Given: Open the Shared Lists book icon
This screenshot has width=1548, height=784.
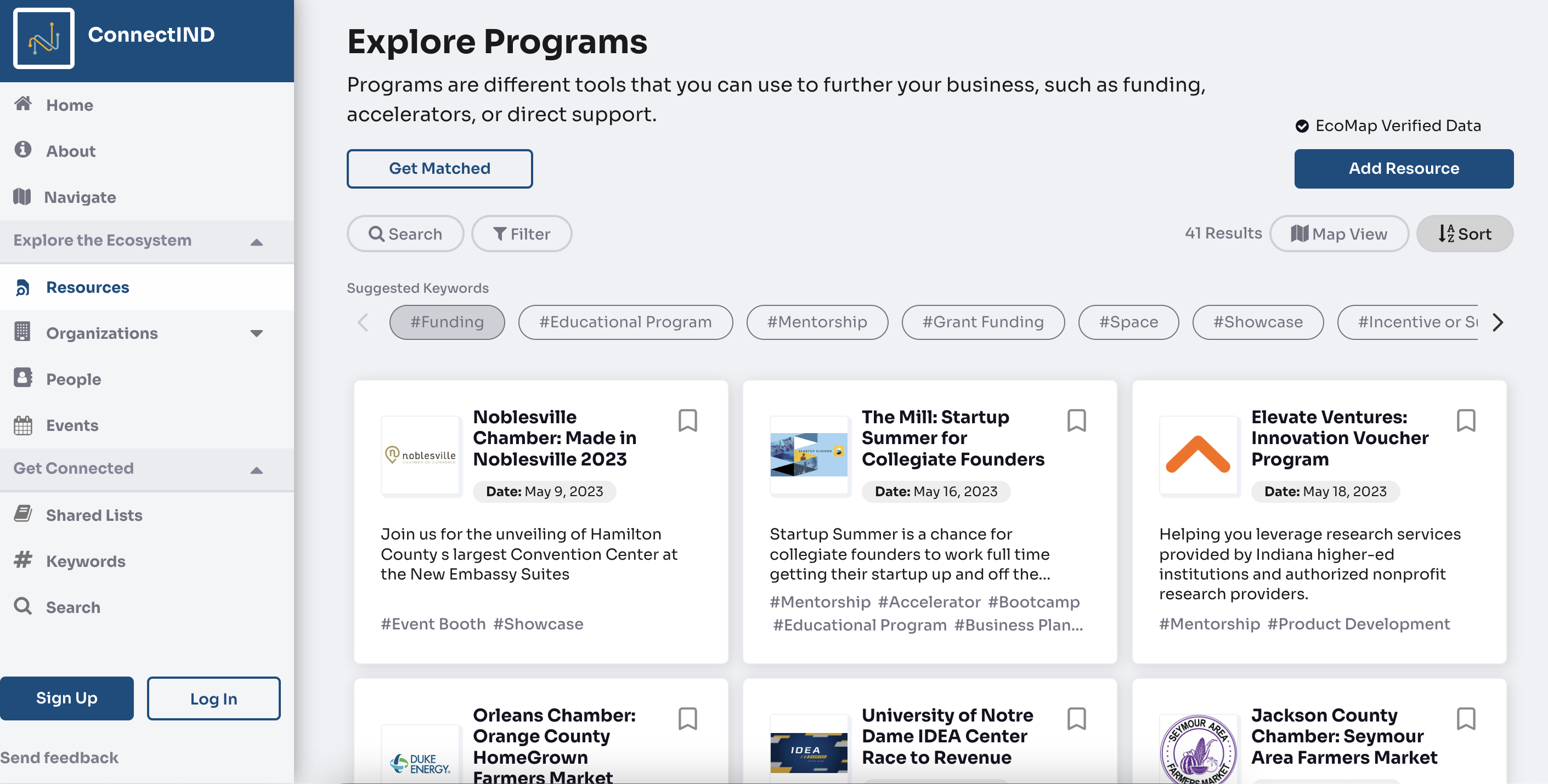Looking at the screenshot, I should 23,514.
